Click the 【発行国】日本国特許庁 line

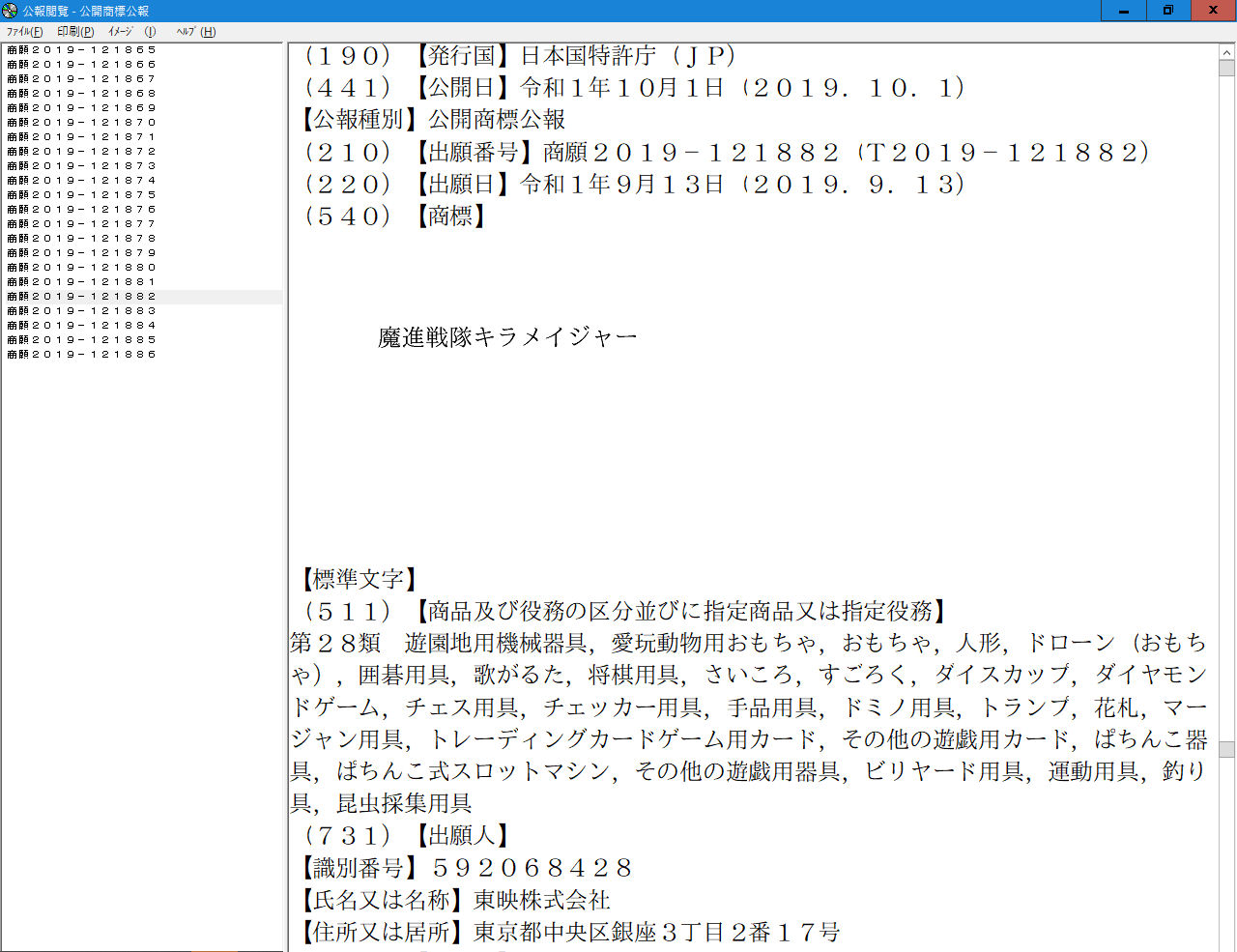(520, 56)
